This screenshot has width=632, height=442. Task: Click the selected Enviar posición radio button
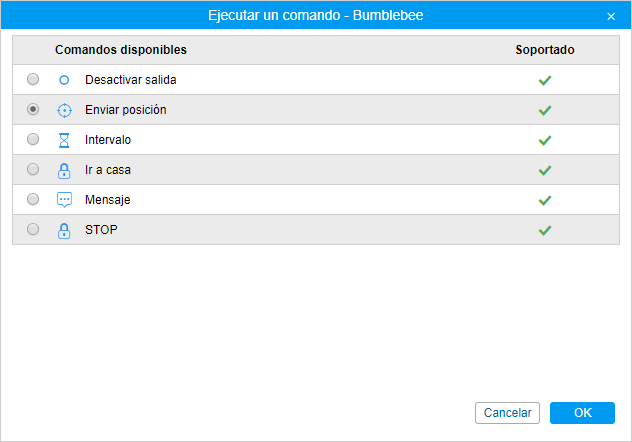point(33,109)
